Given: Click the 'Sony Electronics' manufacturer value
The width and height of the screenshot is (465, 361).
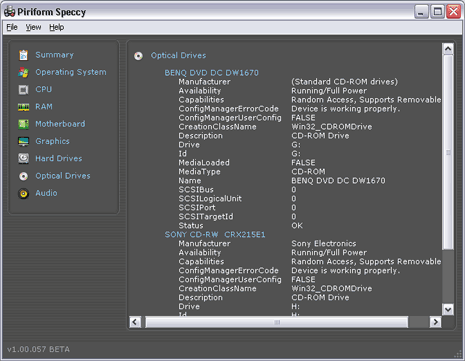Looking at the screenshot, I should coord(324,244).
